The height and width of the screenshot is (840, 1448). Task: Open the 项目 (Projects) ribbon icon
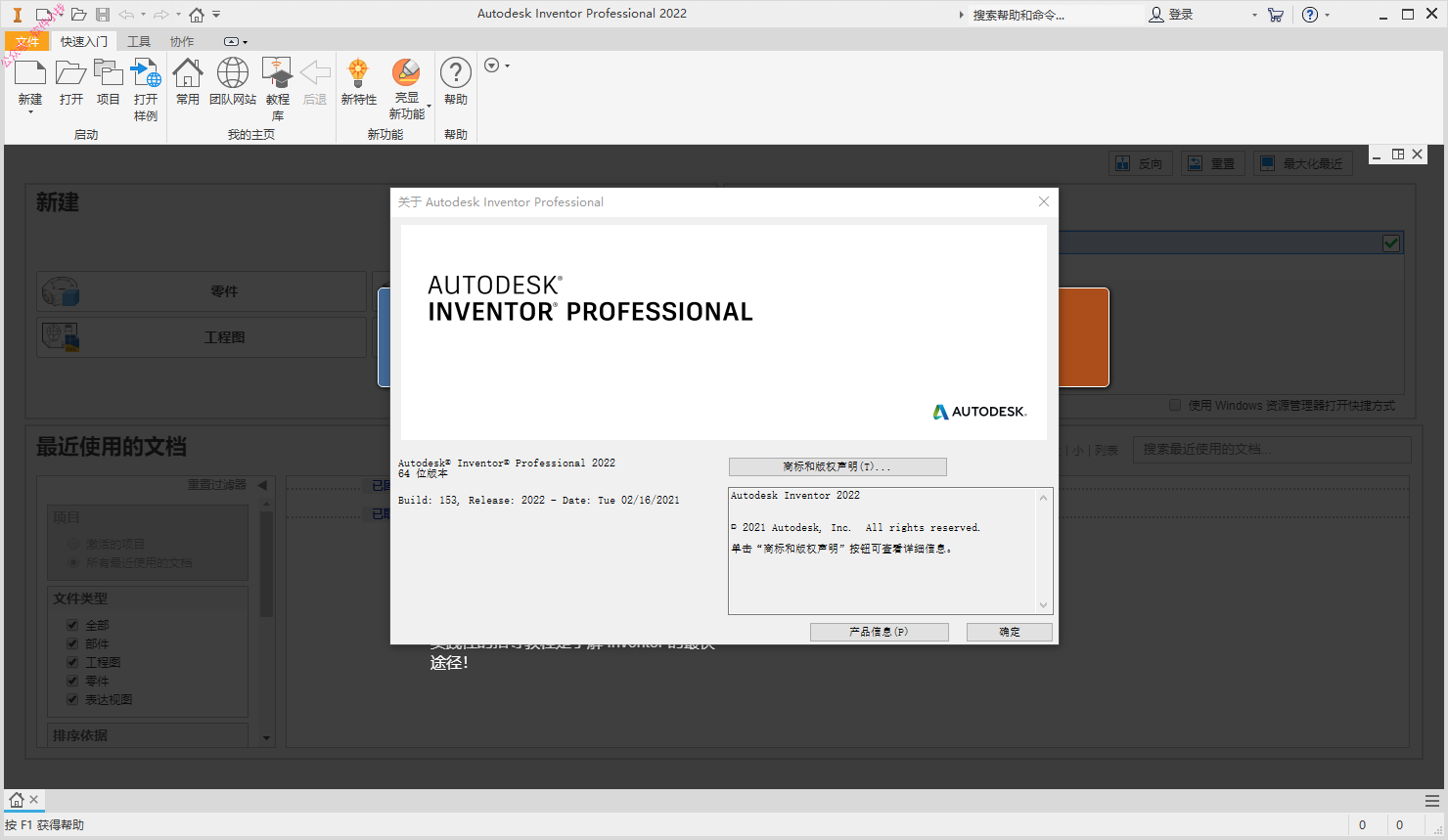(108, 72)
